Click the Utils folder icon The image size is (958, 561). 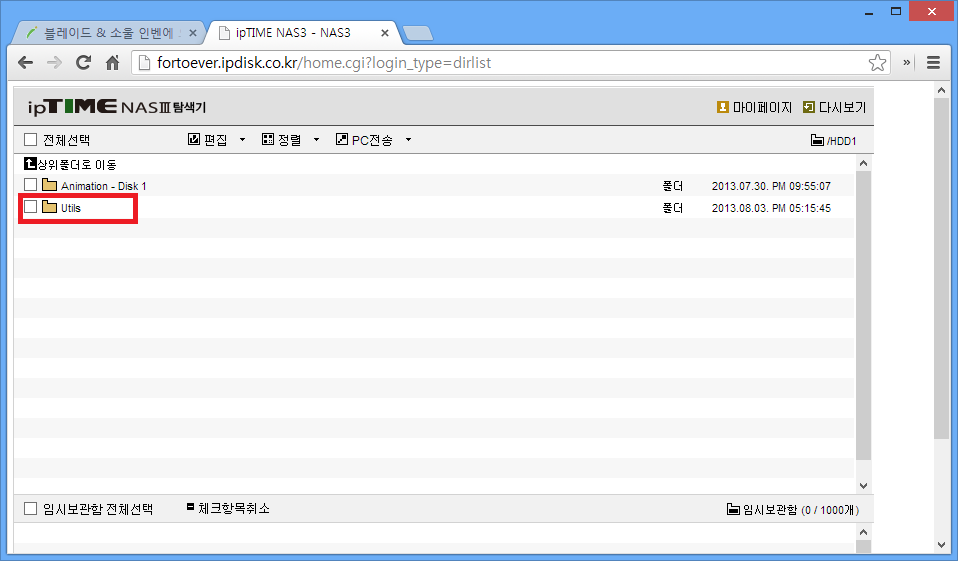click(x=49, y=208)
